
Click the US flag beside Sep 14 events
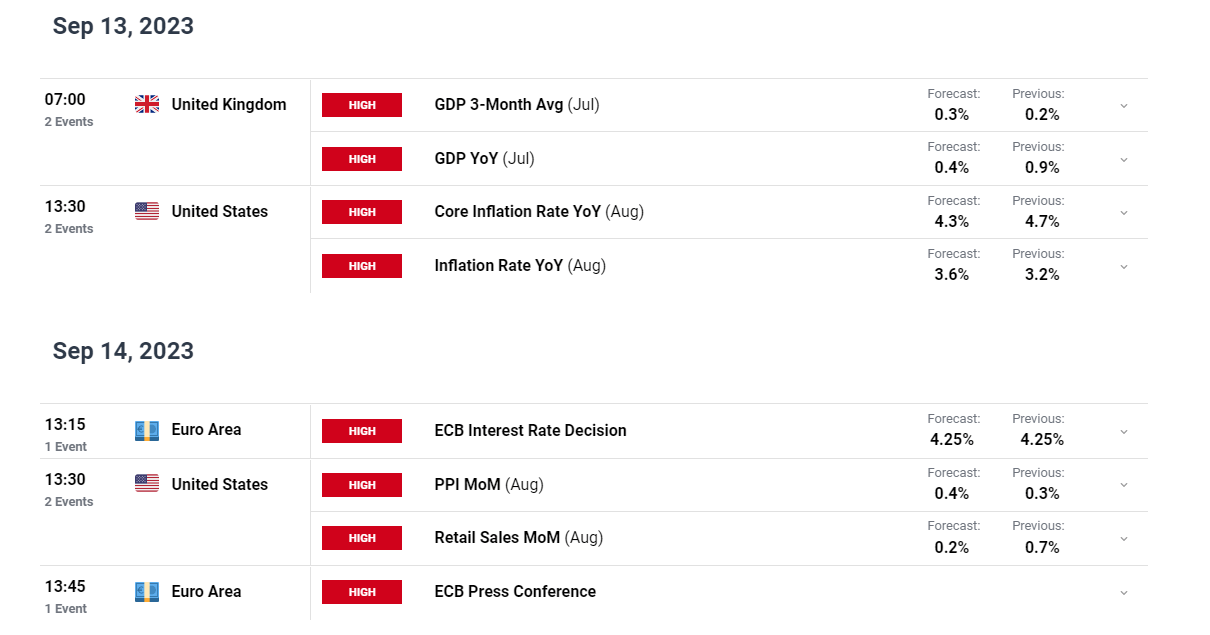click(x=147, y=484)
